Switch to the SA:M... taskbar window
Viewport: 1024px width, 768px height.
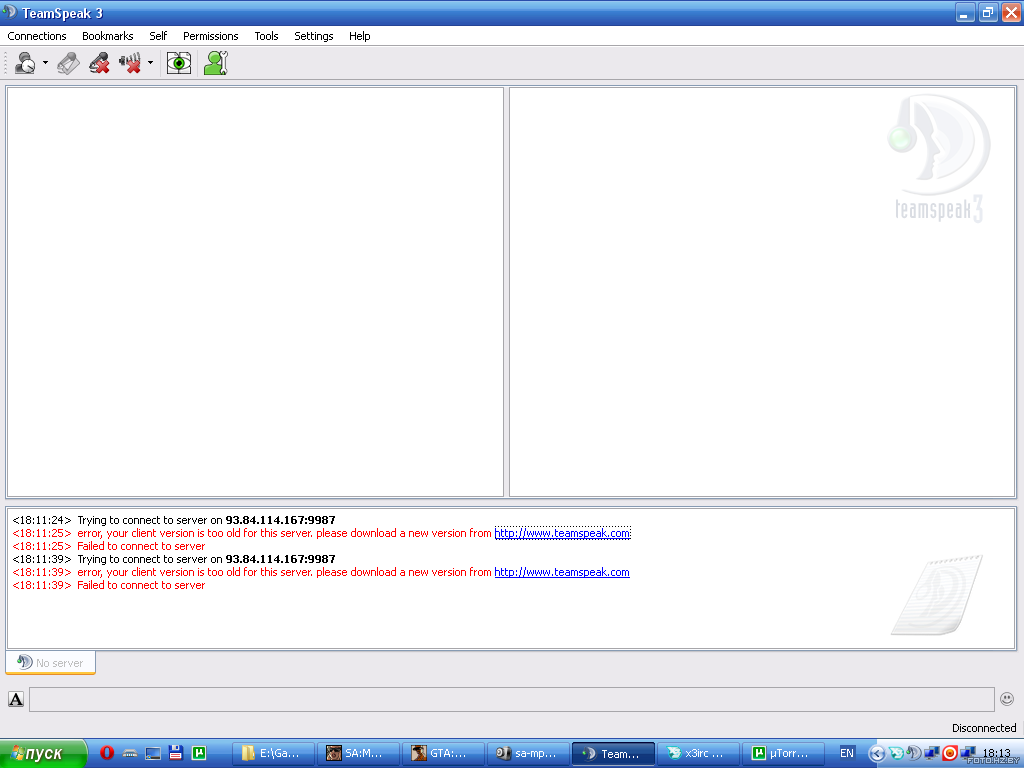point(359,754)
